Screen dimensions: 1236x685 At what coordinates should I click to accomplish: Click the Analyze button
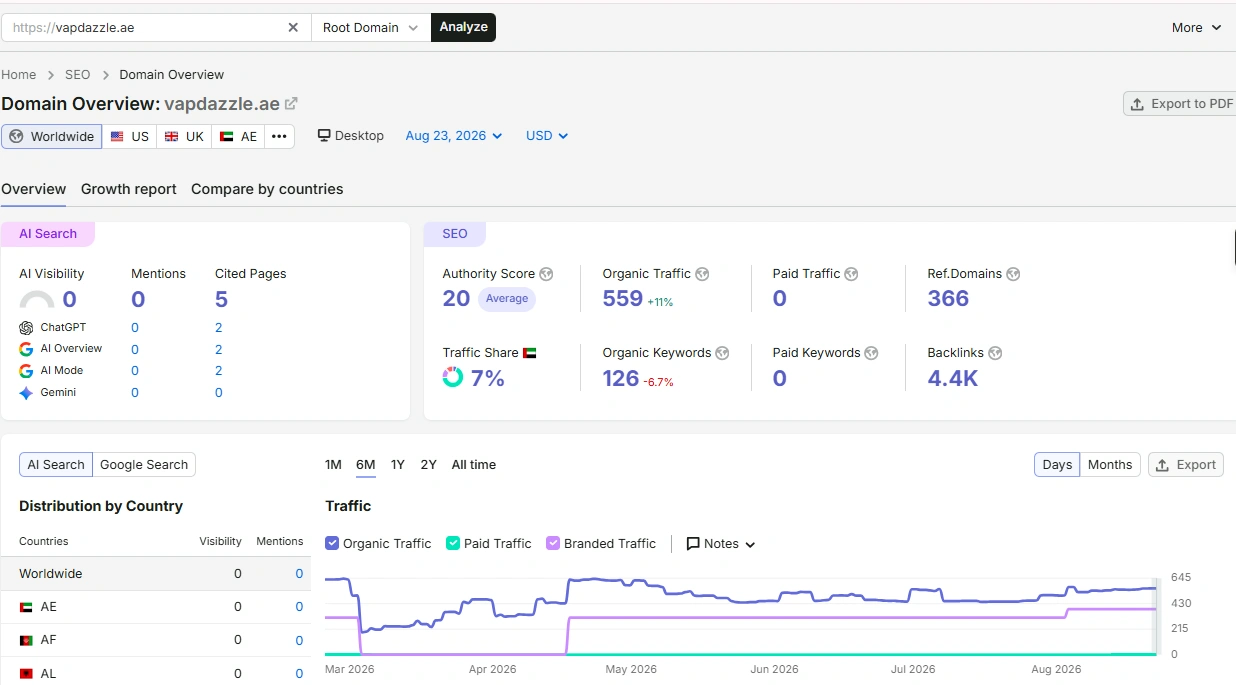[464, 28]
